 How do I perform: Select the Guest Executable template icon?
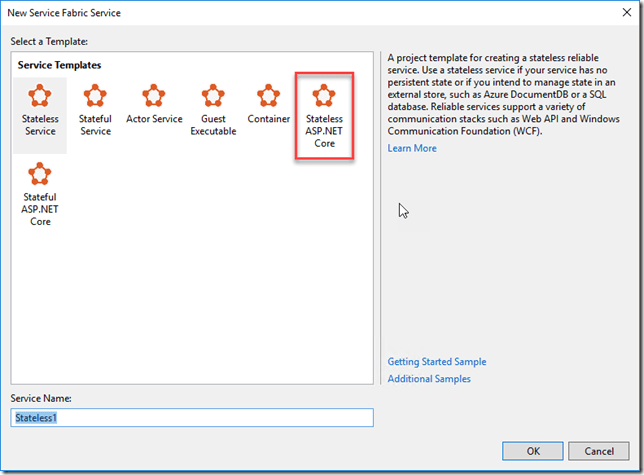pos(213,97)
